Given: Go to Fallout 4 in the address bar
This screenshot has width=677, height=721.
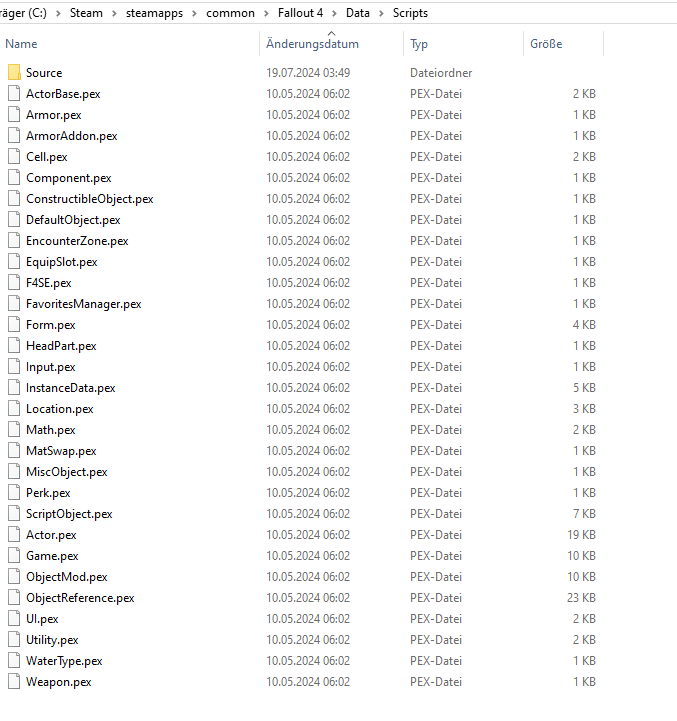Looking at the screenshot, I should (300, 13).
